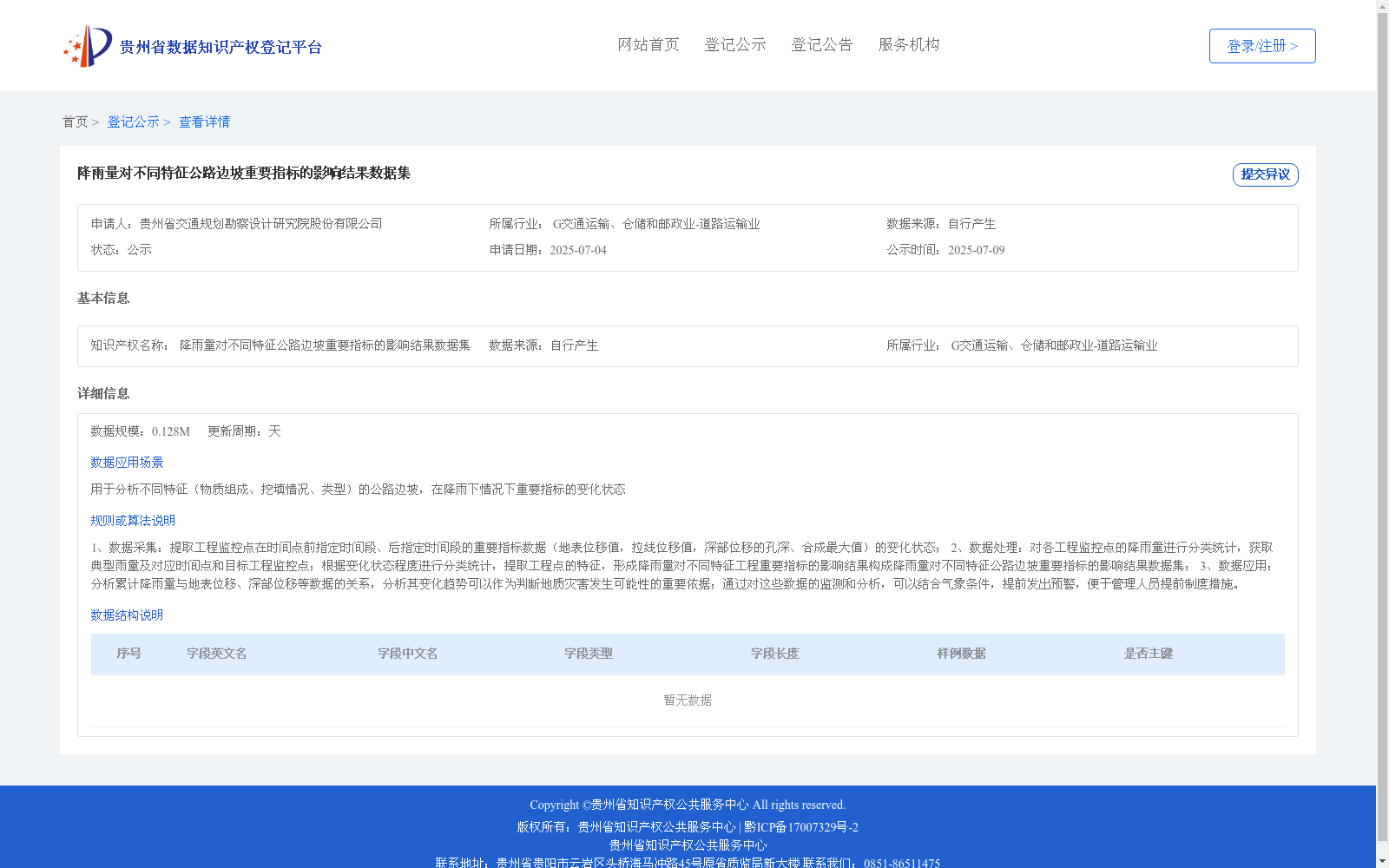Click applicant 贵州省交通规划勘察设计研究院股份有限公司
The width and height of the screenshot is (1389, 868).
tap(261, 224)
